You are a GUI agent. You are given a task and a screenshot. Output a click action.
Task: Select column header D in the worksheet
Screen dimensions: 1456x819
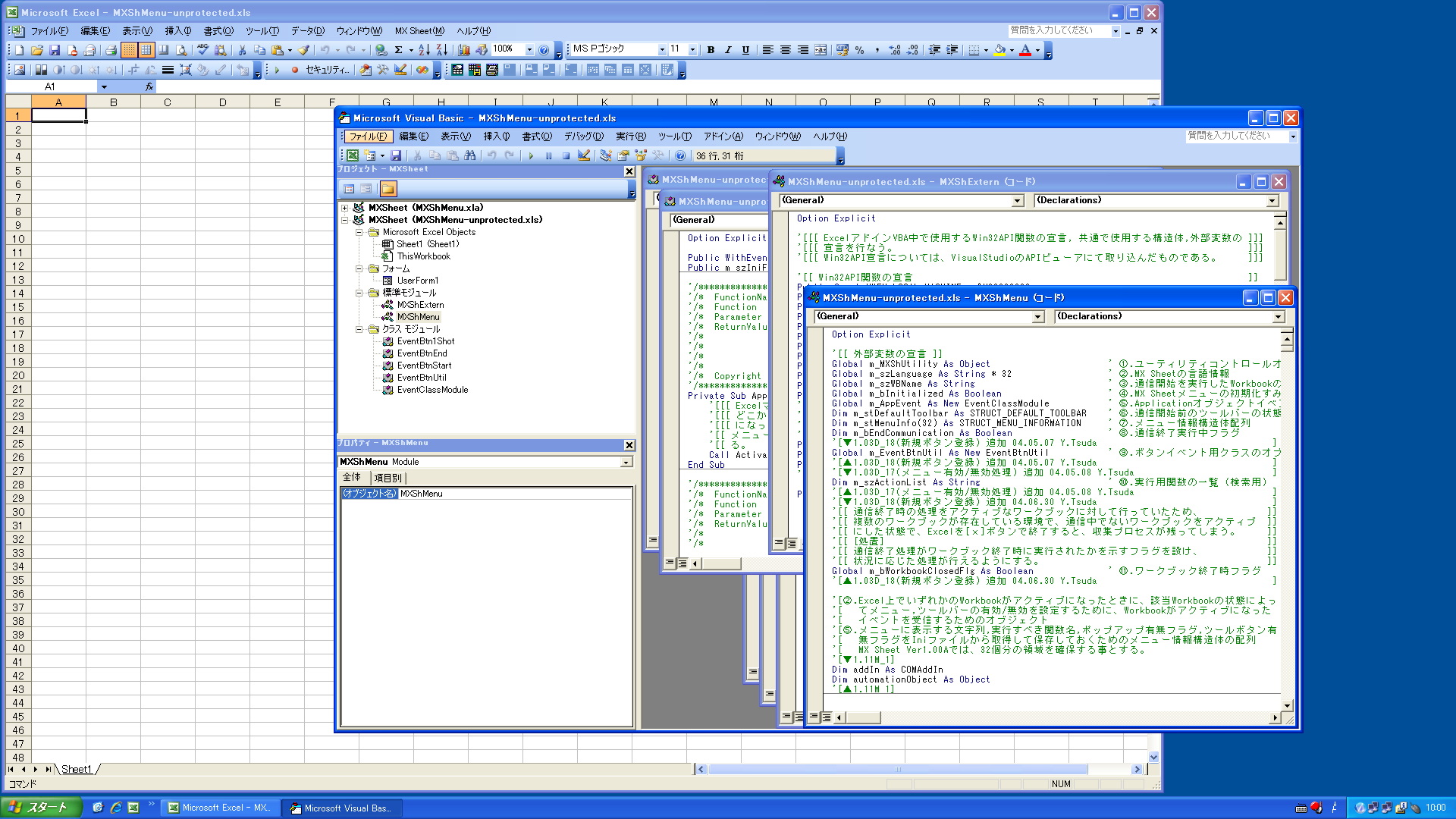coord(222,102)
